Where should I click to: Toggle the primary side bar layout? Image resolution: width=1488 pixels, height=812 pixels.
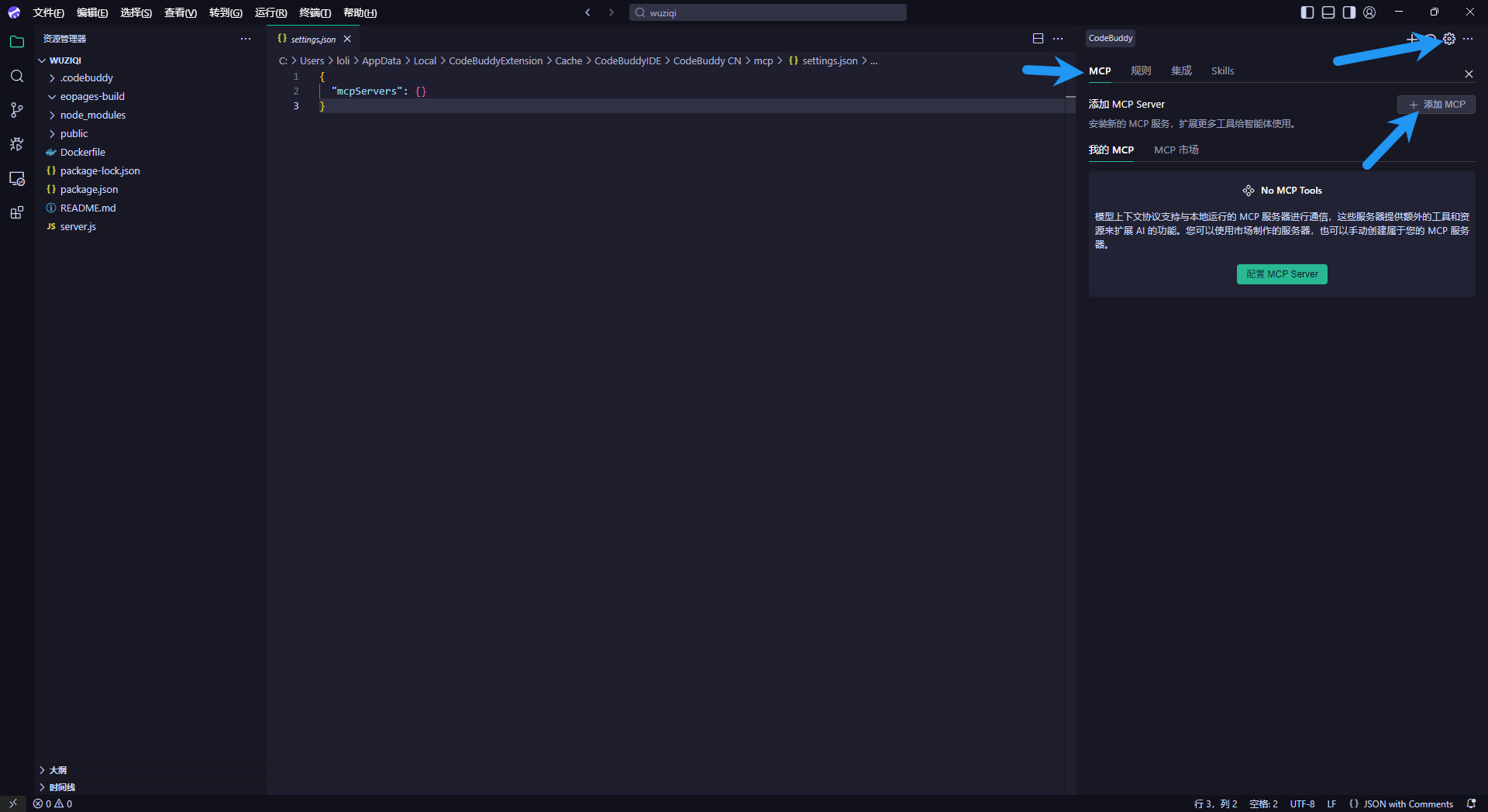click(1307, 12)
